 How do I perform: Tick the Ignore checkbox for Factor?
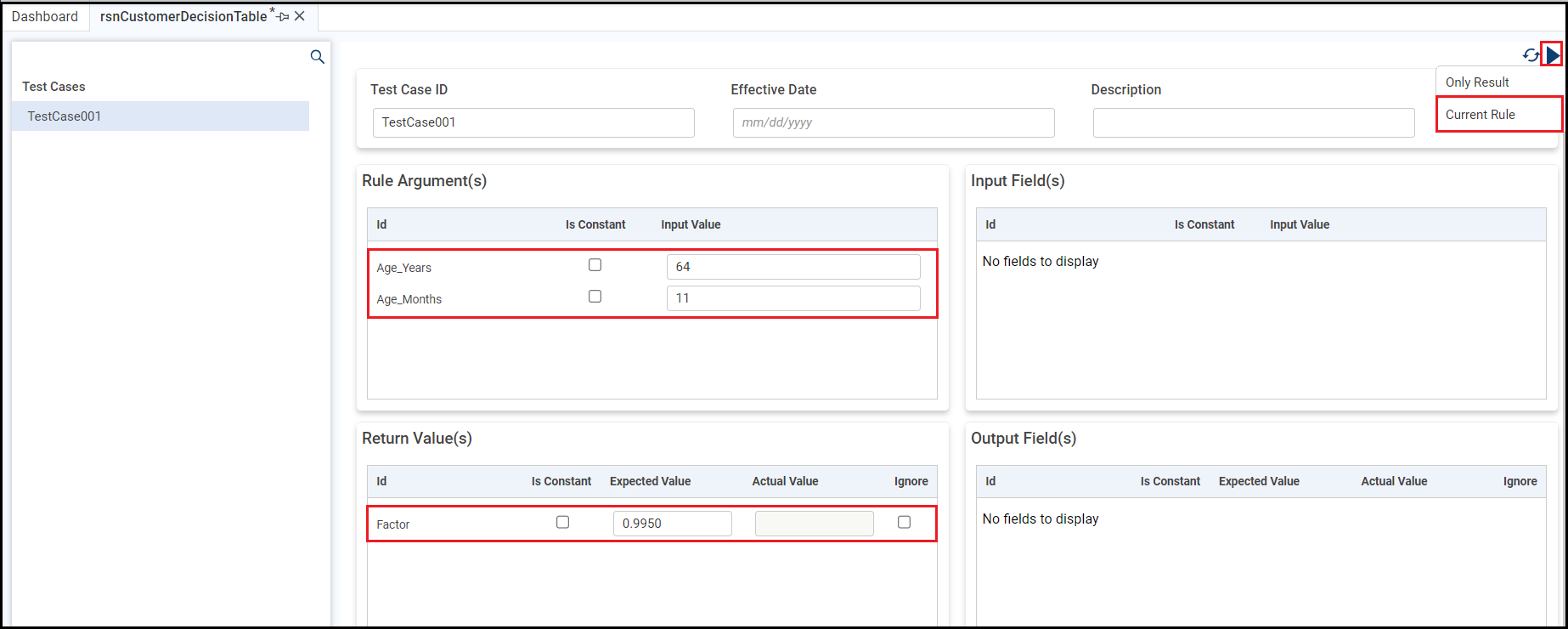coord(904,523)
